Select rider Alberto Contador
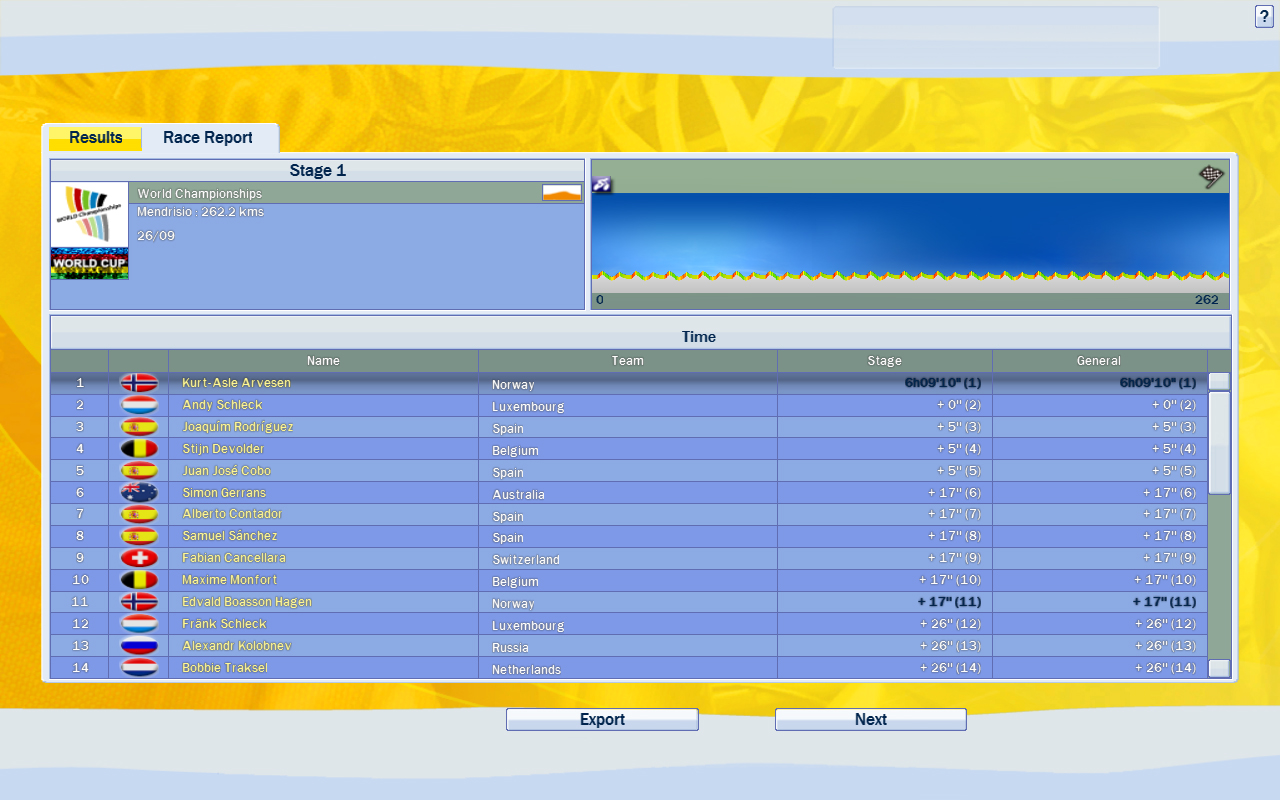Viewport: 1280px width, 800px height. point(232,514)
